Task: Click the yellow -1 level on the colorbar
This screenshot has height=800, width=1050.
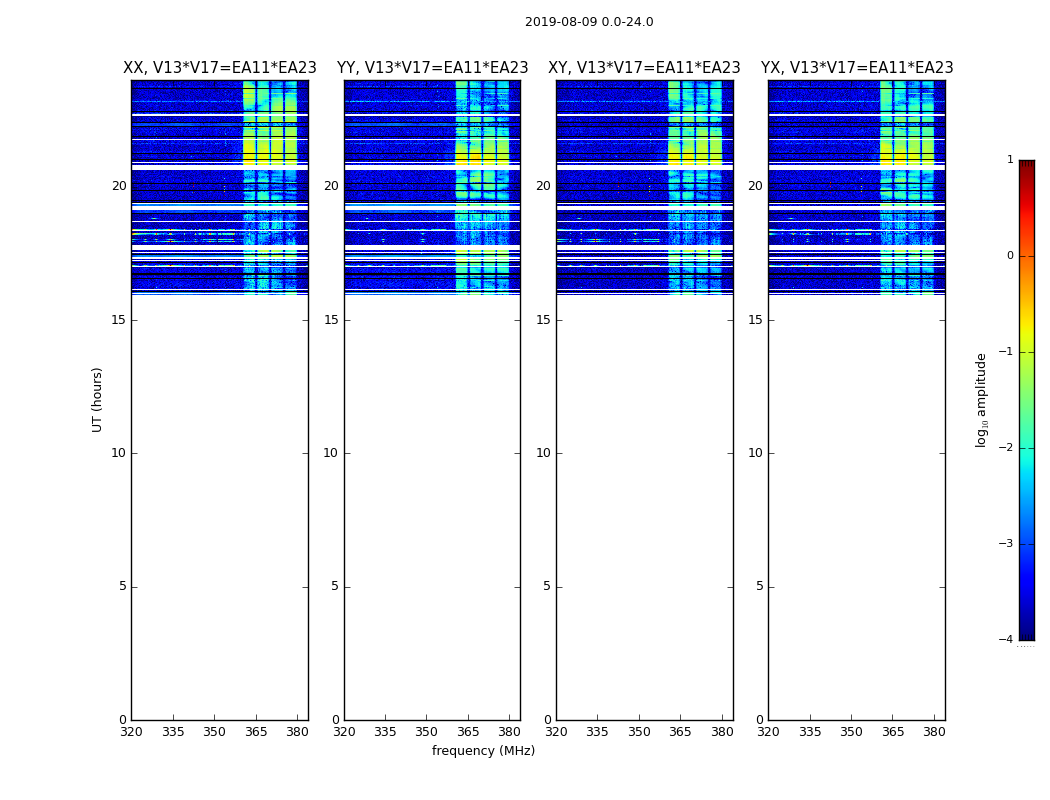Action: point(1027,352)
